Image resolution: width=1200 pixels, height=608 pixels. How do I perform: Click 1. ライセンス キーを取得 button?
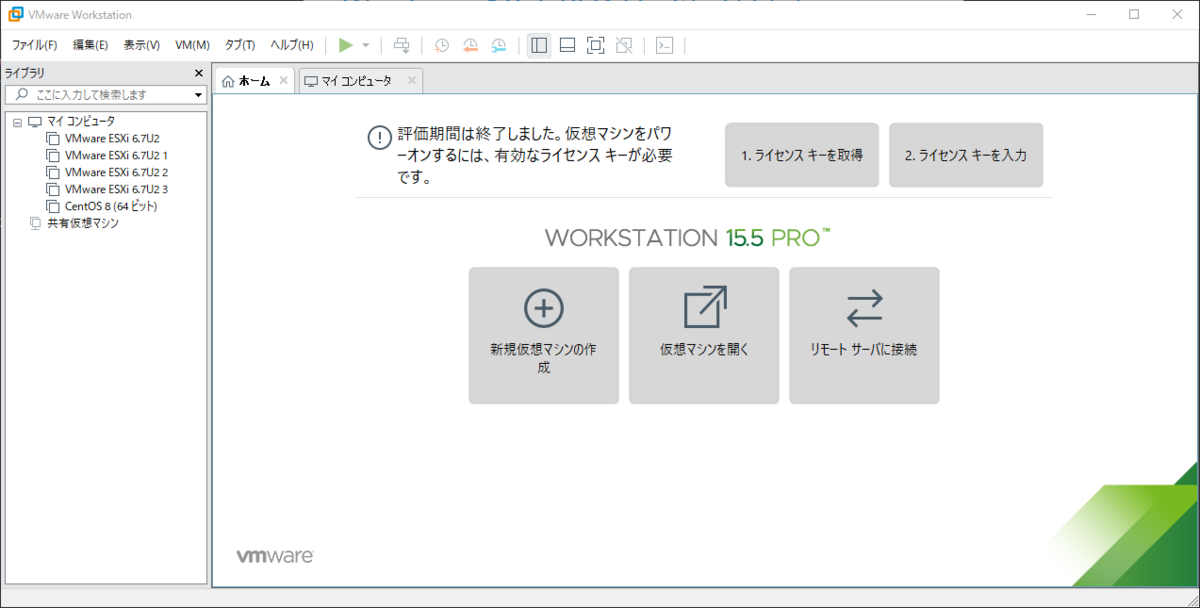click(x=802, y=155)
